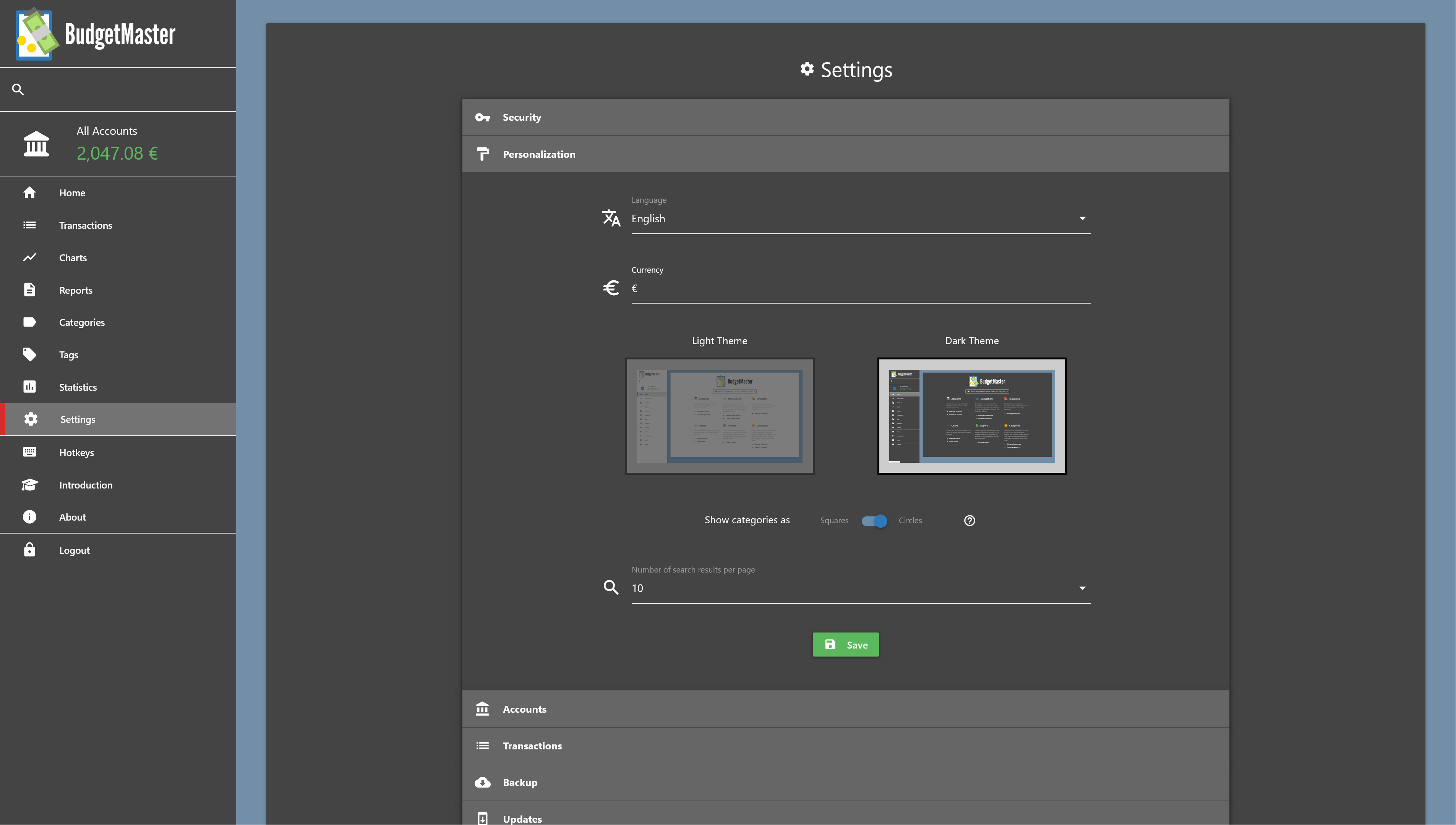Click the About info icon
This screenshot has width=1456, height=825.
pyautogui.click(x=29, y=517)
